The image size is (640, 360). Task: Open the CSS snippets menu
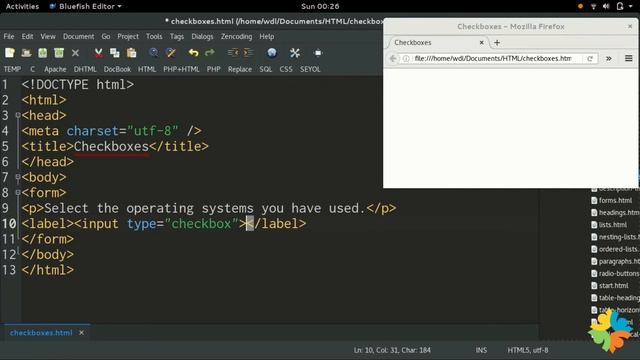(286, 69)
